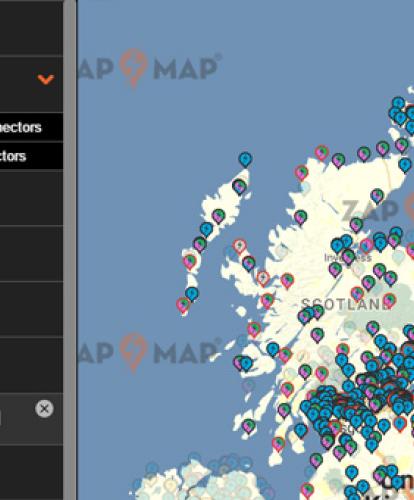Open the dark-outlined charger pin at Stornoway on Lewis
414x500 pixels.
(x=239, y=187)
